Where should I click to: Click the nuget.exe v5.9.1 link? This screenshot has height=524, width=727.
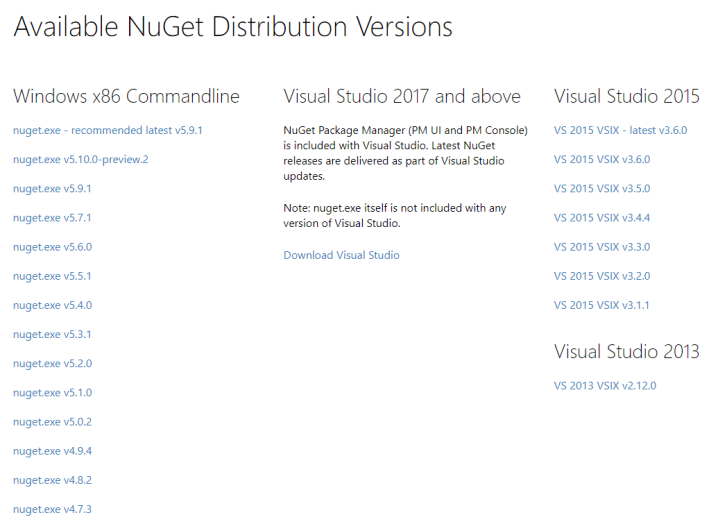pyautogui.click(x=52, y=189)
